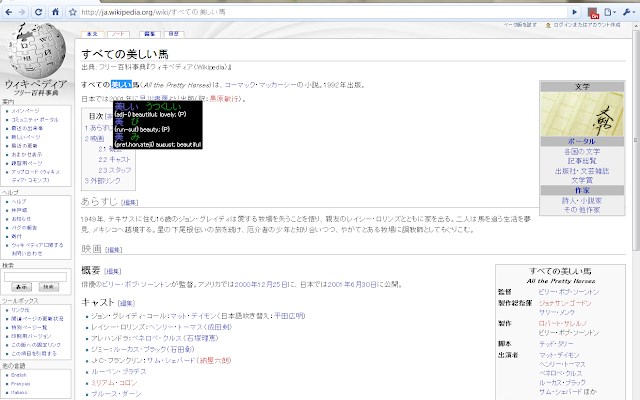Open the red 納屋六朗 link
Viewport: 640px width, 400px height.
(x=215, y=361)
